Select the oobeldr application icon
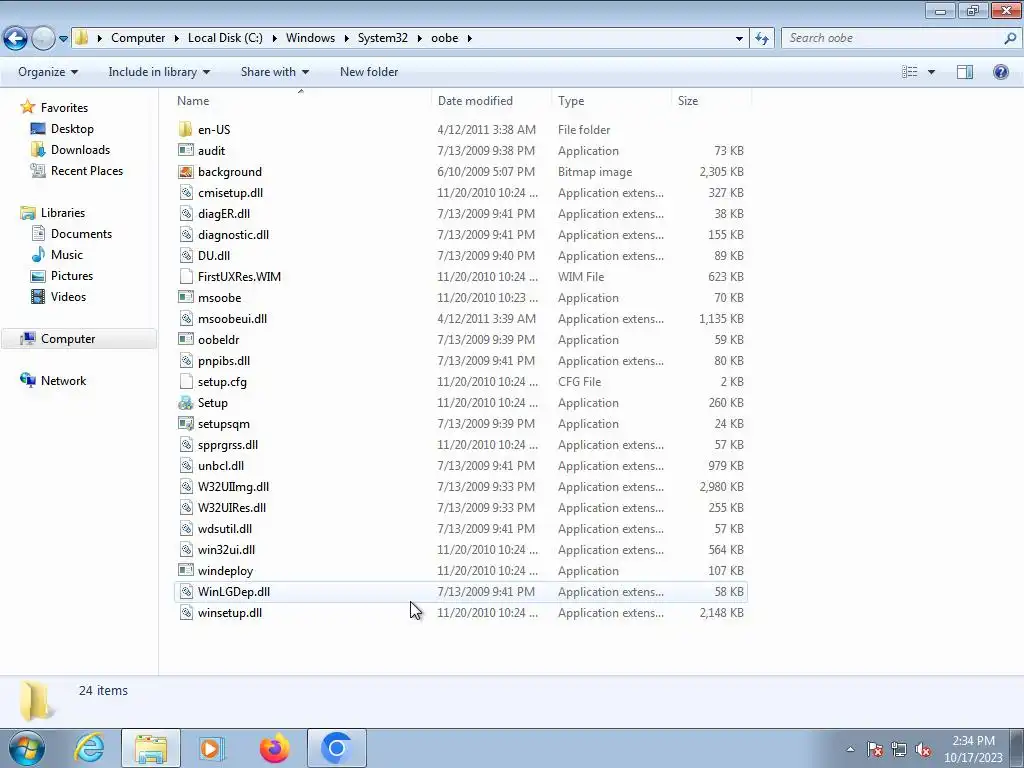The height and width of the screenshot is (768, 1024). click(185, 340)
